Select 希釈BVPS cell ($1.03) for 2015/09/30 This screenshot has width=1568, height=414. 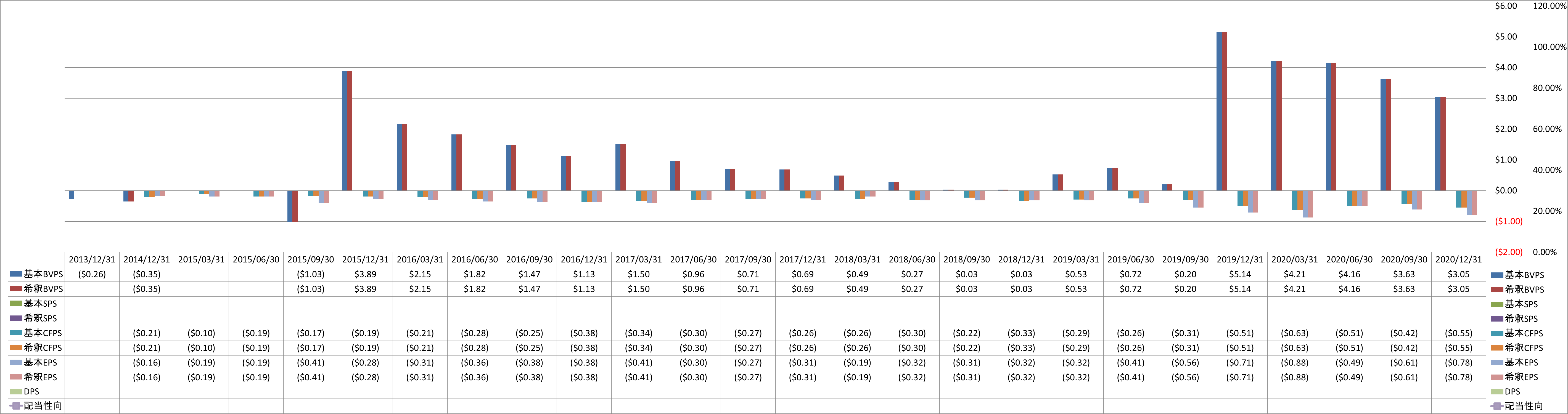pyautogui.click(x=310, y=289)
